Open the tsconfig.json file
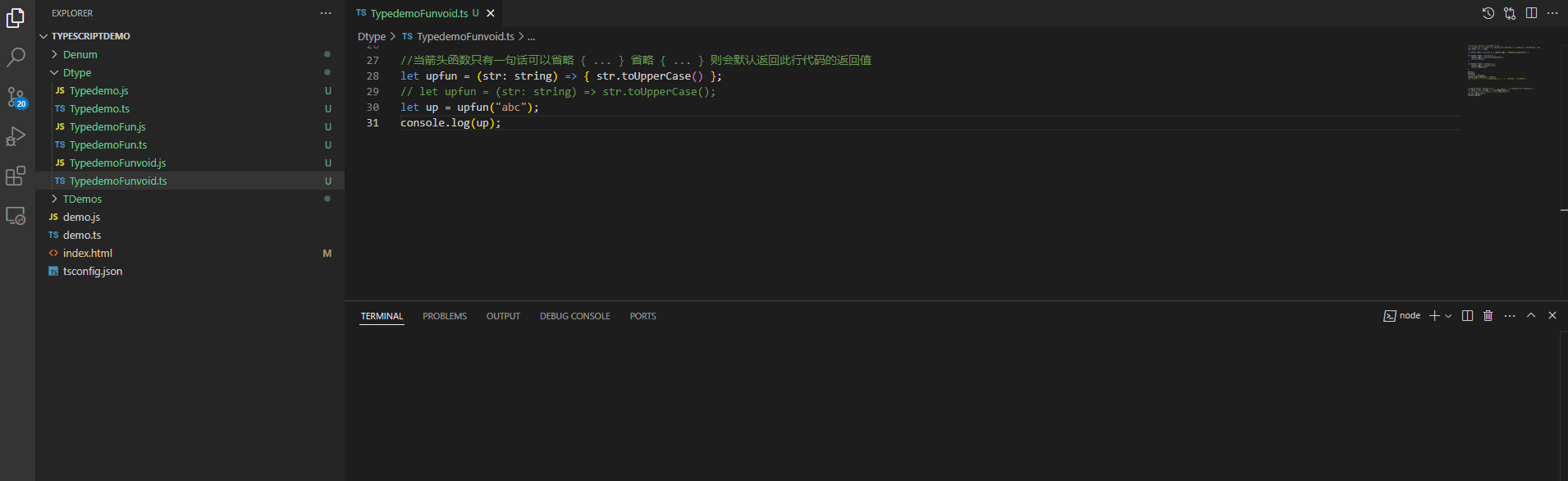This screenshot has height=481, width=1568. tap(93, 271)
